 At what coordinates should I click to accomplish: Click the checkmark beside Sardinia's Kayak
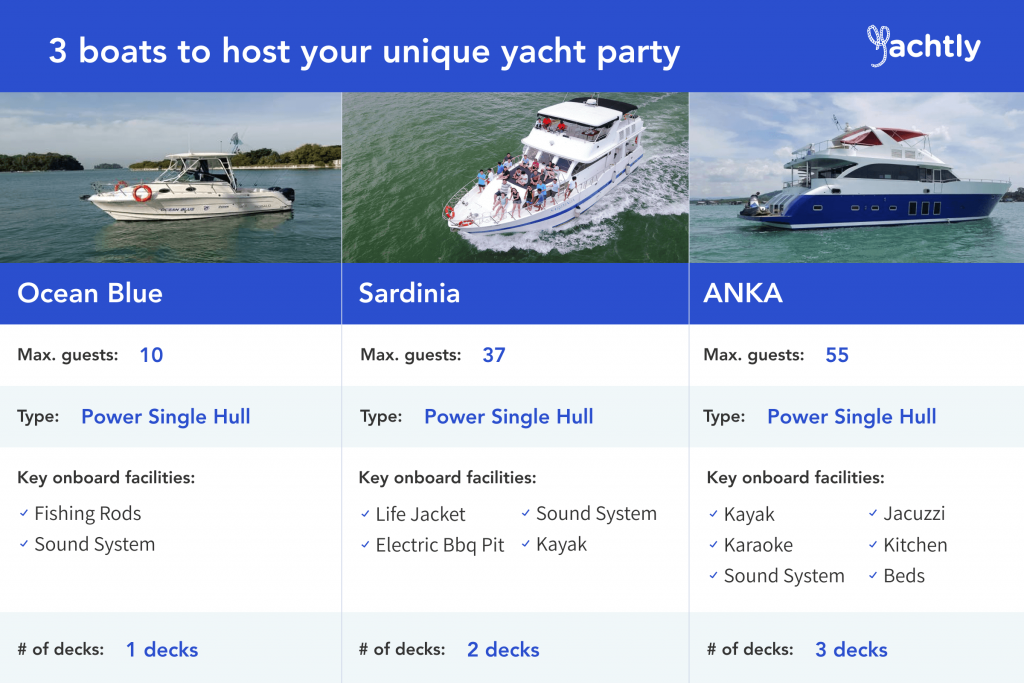(525, 544)
